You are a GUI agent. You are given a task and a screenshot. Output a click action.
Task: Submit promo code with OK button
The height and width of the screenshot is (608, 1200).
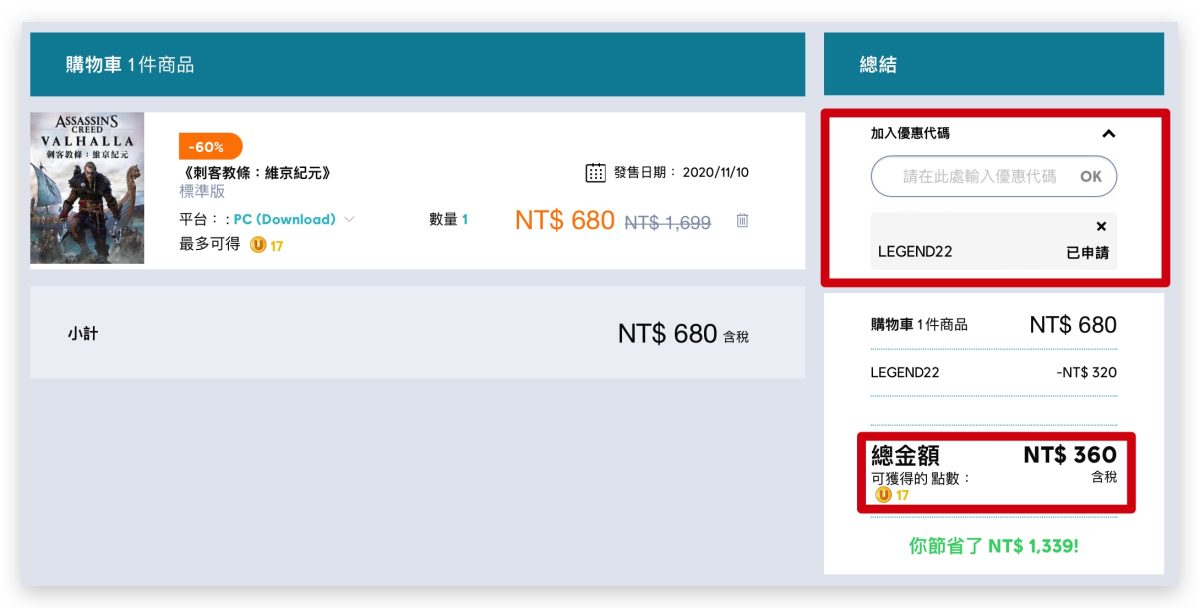[x=1091, y=176]
